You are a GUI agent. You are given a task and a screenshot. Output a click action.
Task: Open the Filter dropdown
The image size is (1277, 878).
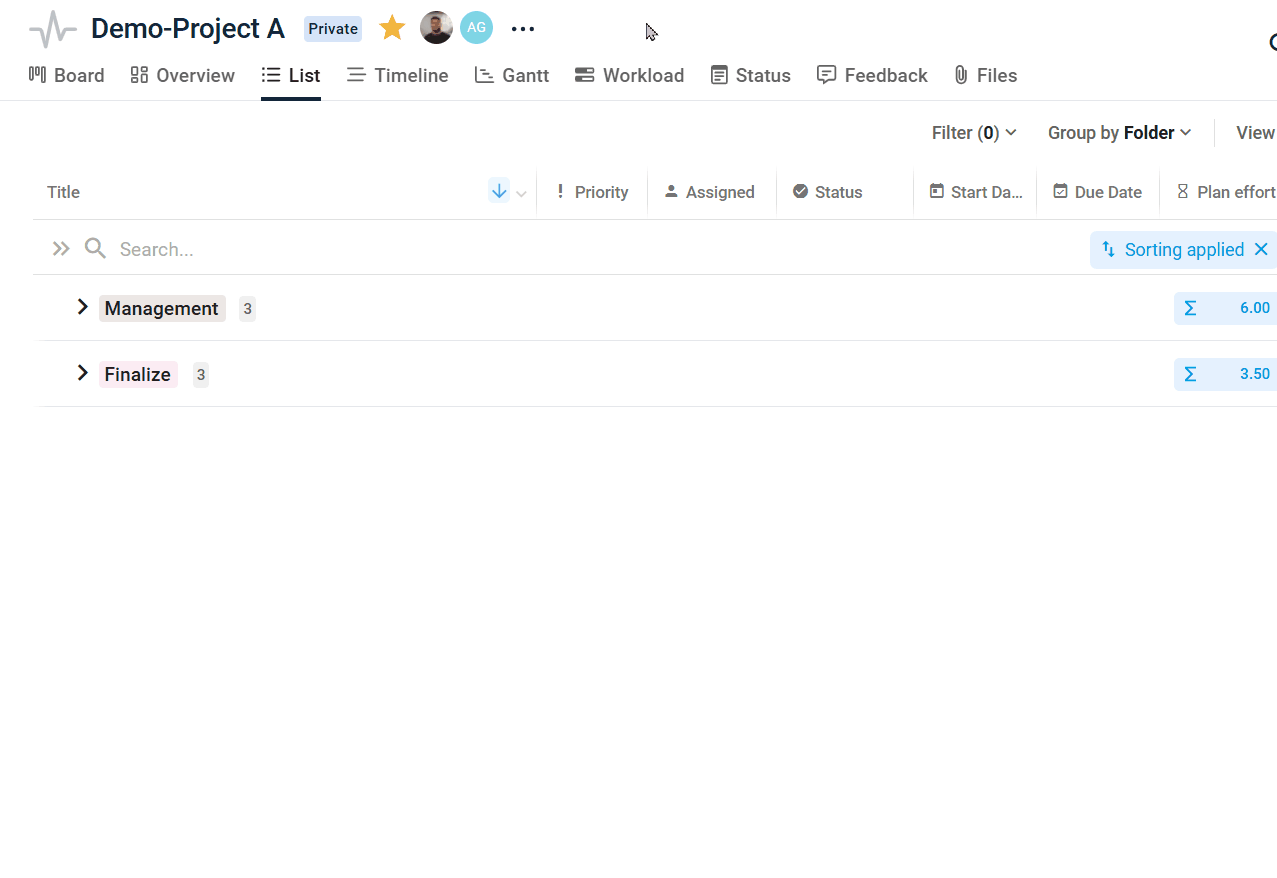[974, 133]
